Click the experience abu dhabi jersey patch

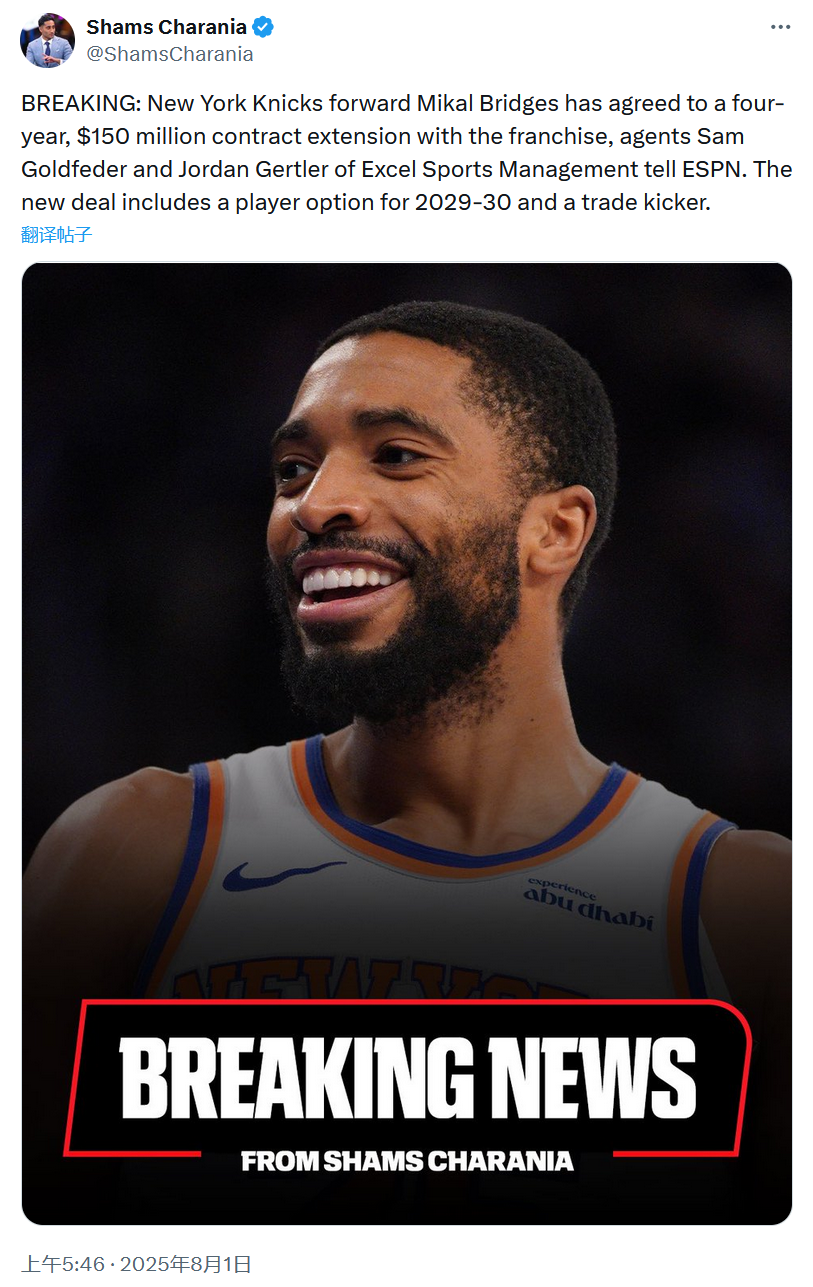coord(589,904)
